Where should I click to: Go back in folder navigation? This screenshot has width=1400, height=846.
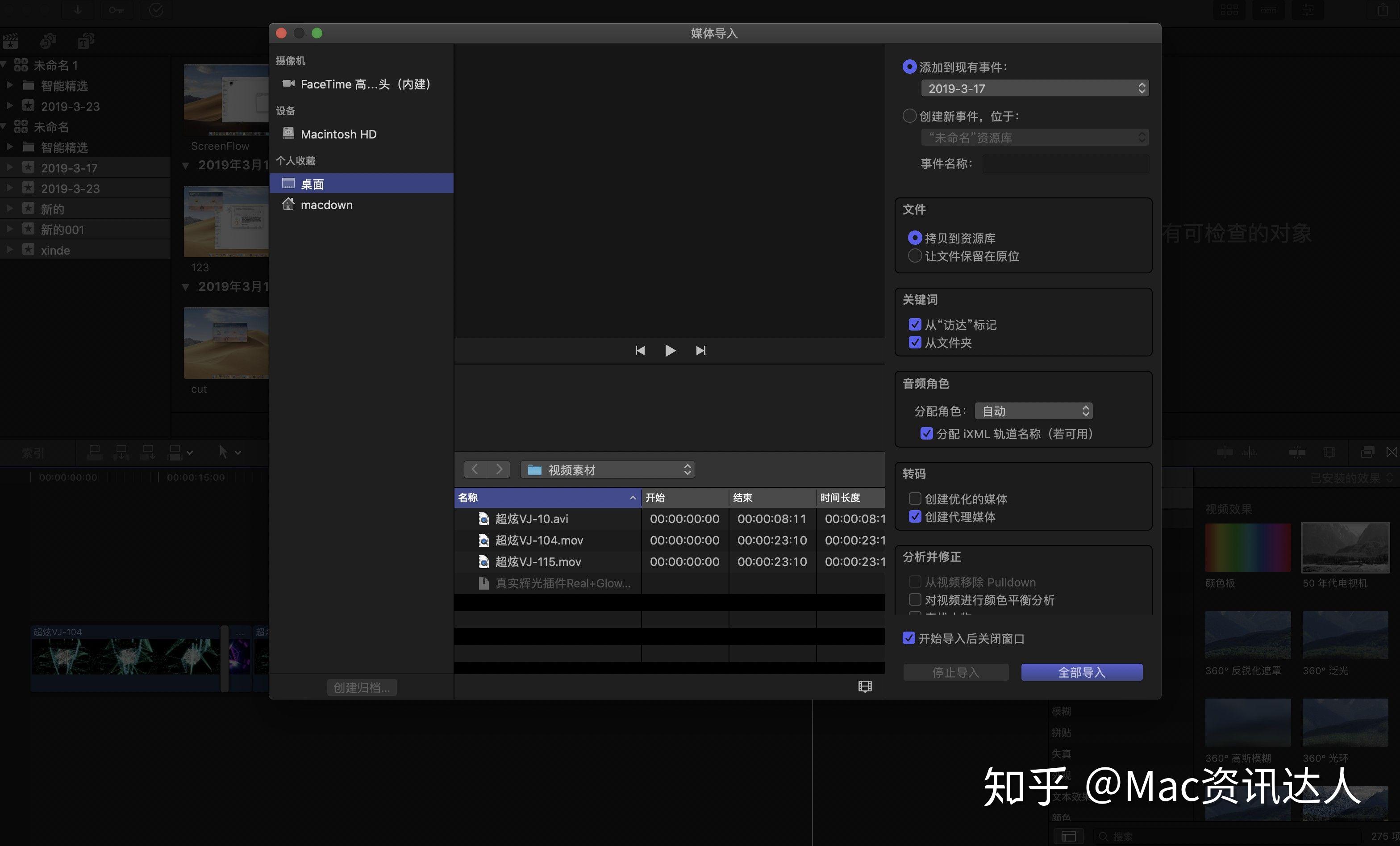475,469
